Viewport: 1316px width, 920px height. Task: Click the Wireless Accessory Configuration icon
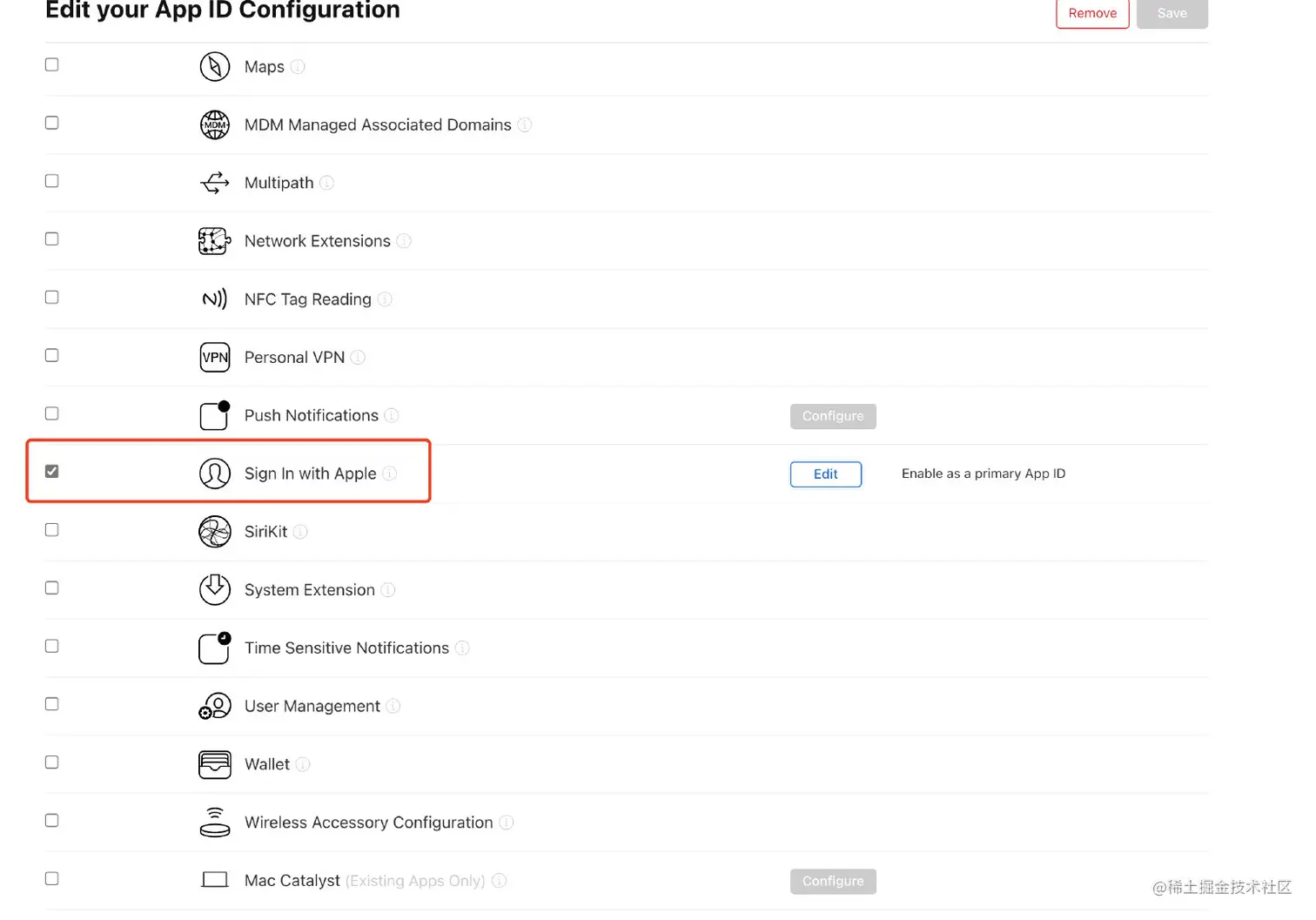coord(214,822)
